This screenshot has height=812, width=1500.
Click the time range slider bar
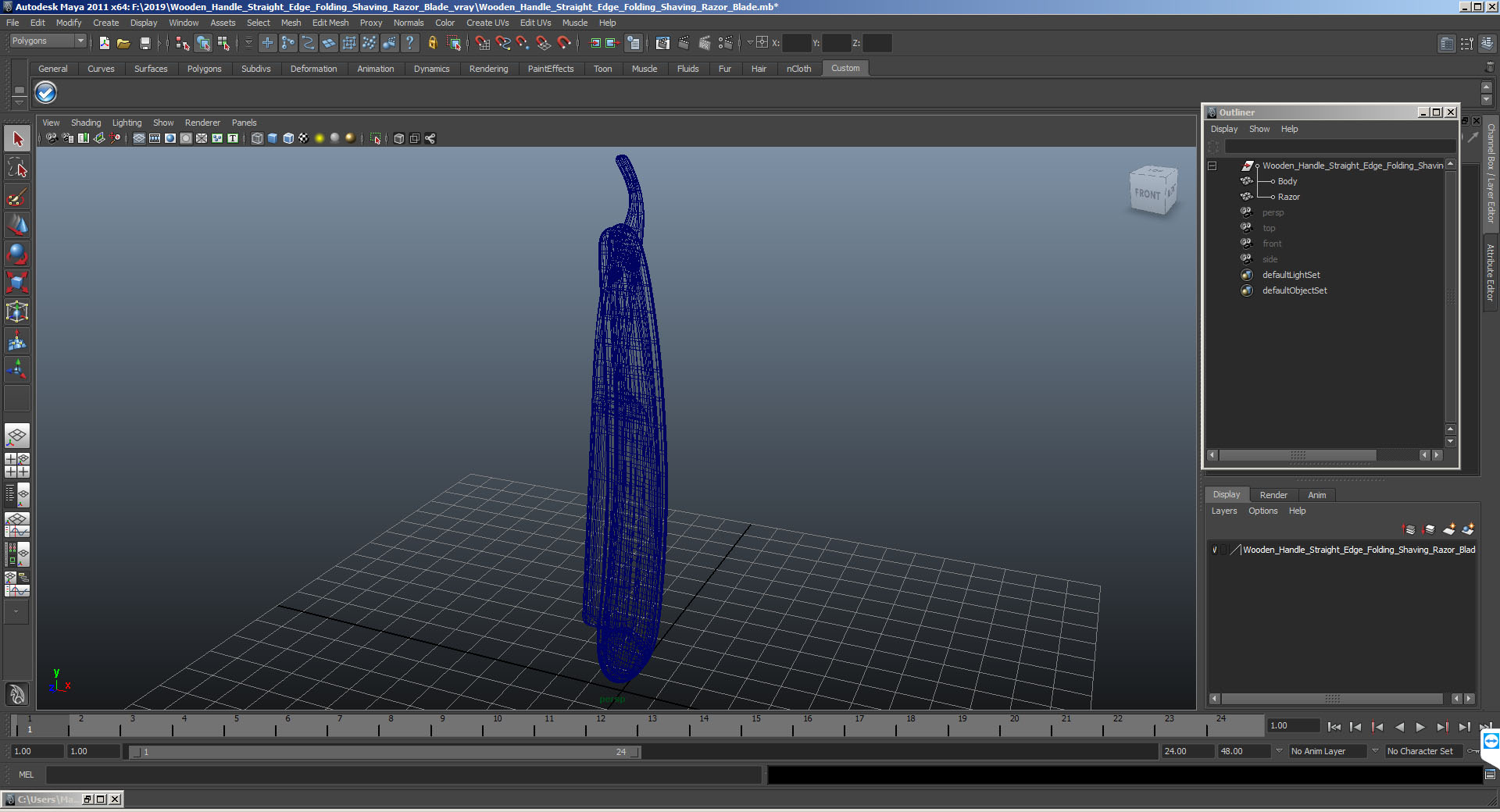pyautogui.click(x=385, y=752)
